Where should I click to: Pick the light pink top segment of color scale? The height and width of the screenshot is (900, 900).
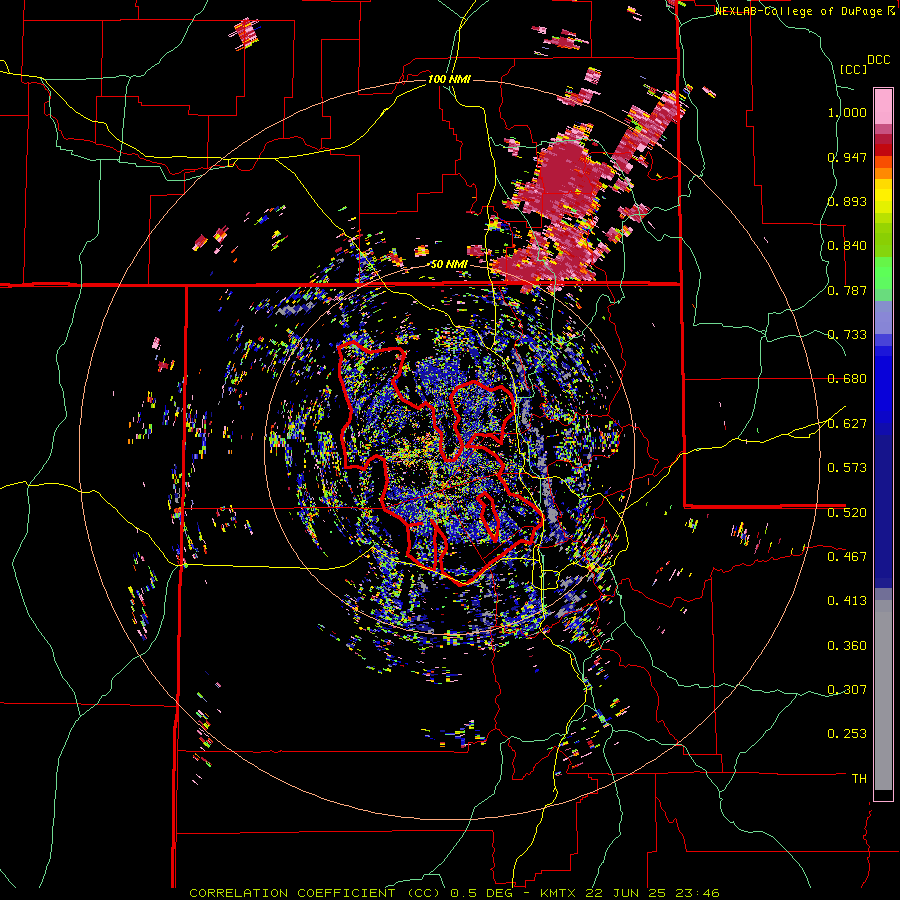pos(883,106)
